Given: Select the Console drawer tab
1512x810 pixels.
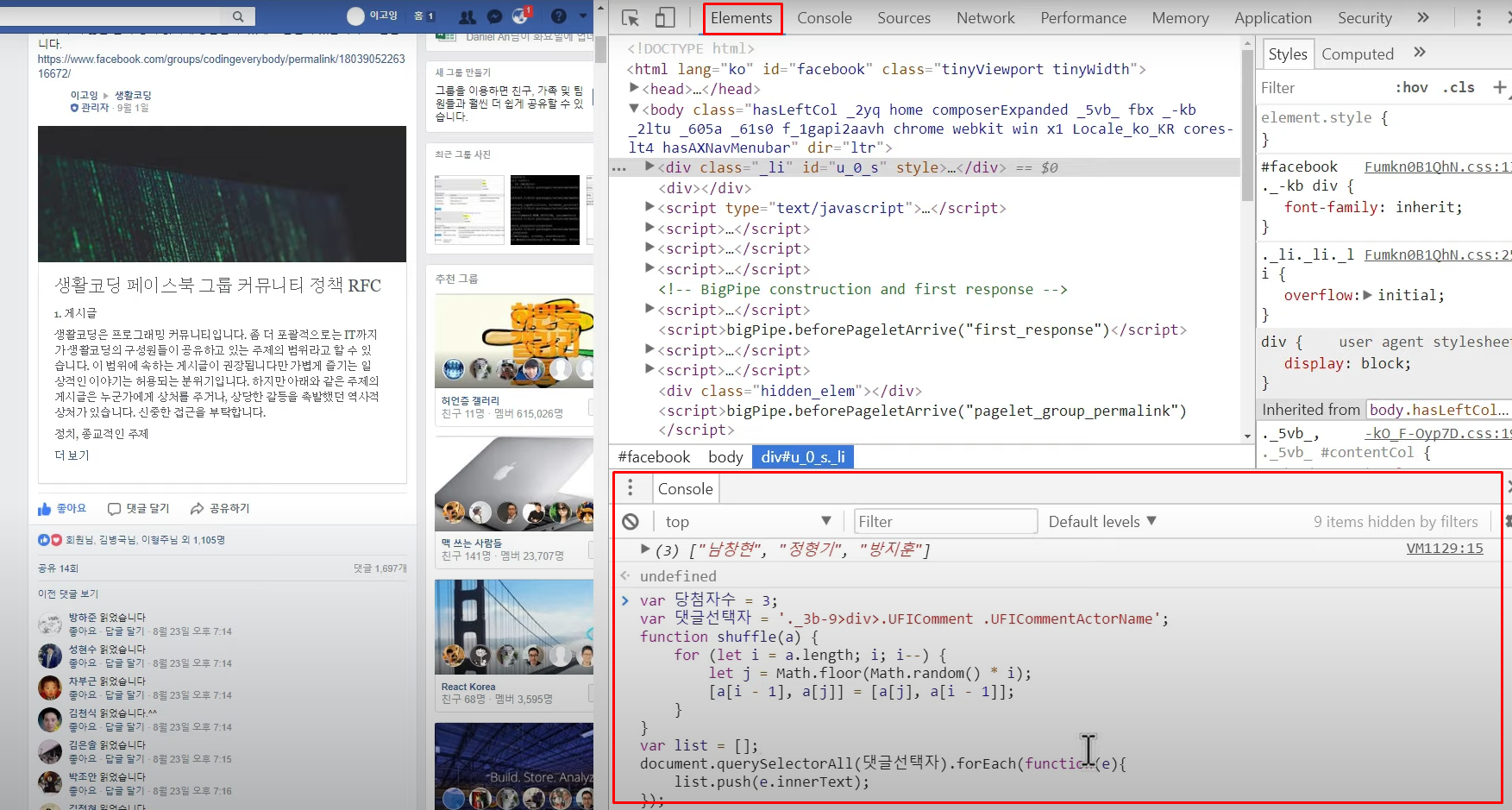Looking at the screenshot, I should pos(685,489).
